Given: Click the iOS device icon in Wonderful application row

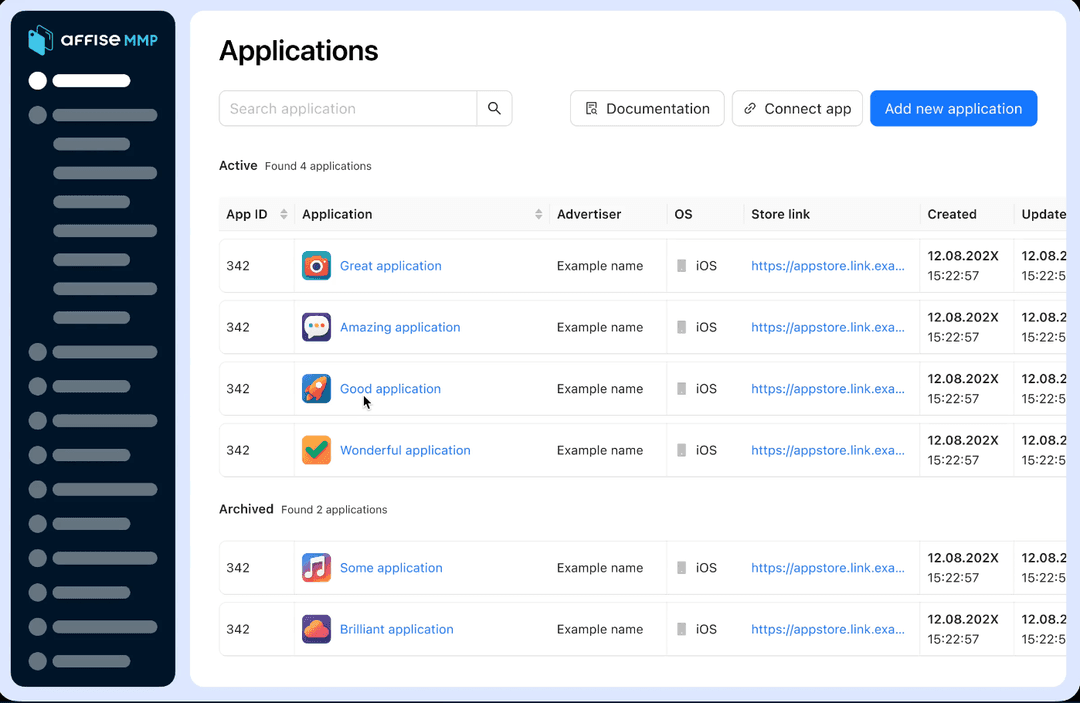Looking at the screenshot, I should (681, 450).
